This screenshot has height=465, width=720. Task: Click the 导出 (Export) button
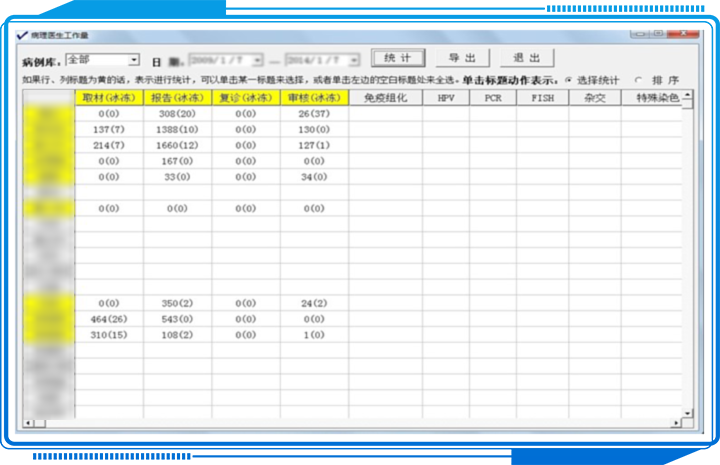coord(462,58)
